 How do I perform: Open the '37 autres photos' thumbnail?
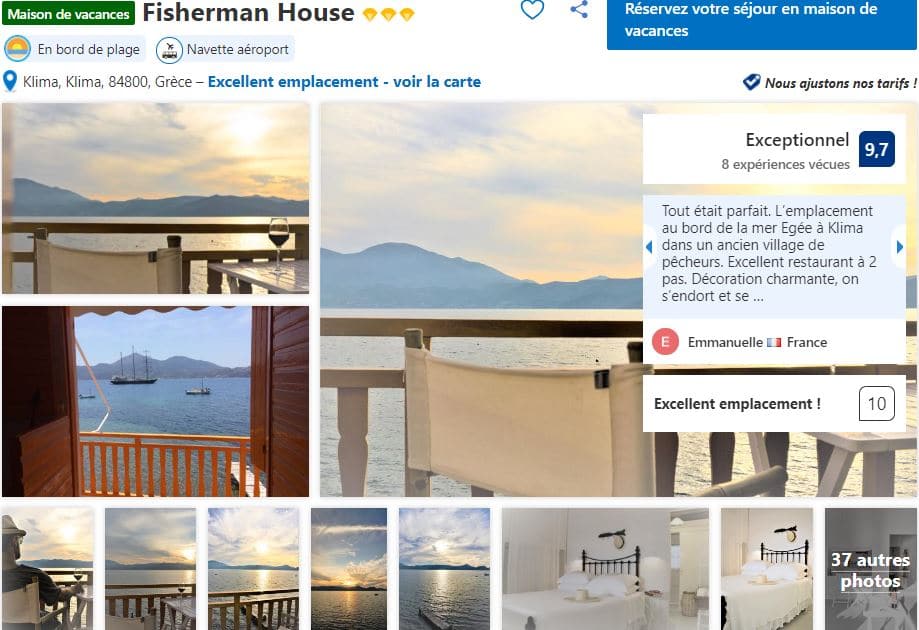tap(870, 568)
